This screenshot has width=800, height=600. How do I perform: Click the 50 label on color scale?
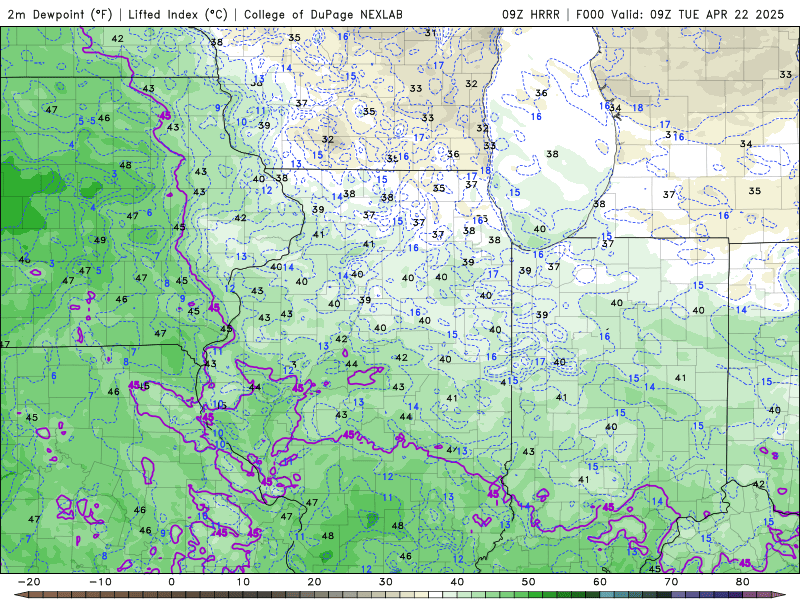(x=529, y=582)
